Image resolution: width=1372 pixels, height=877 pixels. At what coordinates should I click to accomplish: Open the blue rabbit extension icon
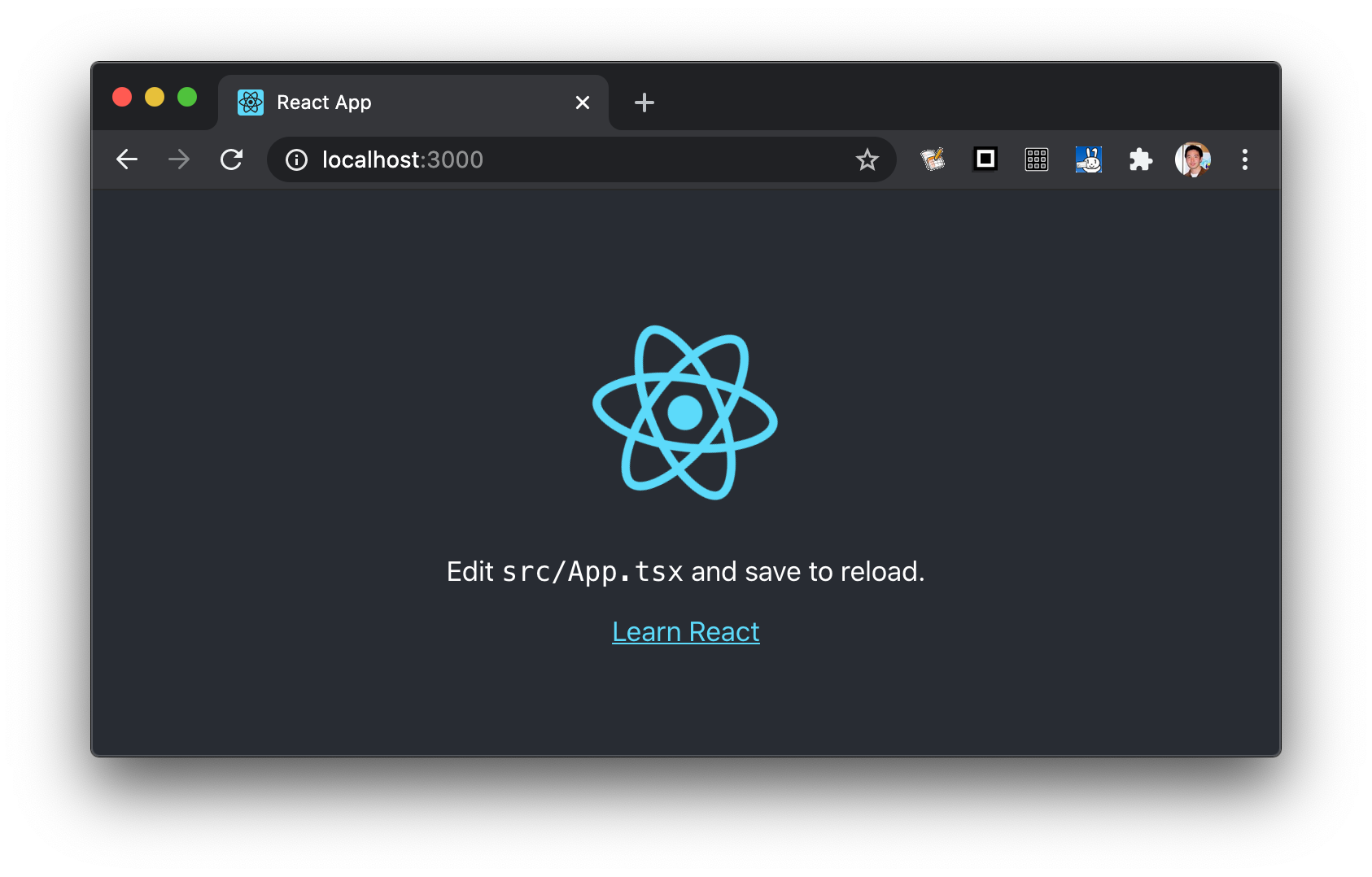pyautogui.click(x=1089, y=159)
